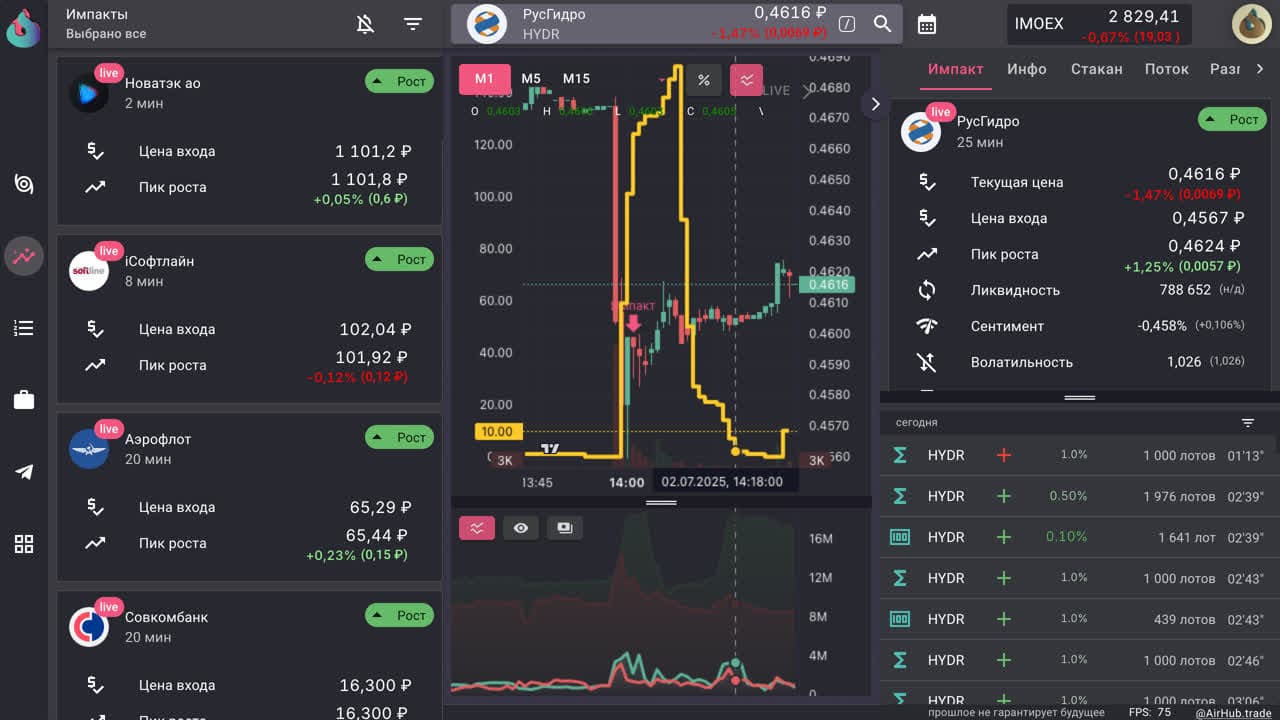
Task: Click the Softline logo icon
Action: pyautogui.click(x=88, y=271)
